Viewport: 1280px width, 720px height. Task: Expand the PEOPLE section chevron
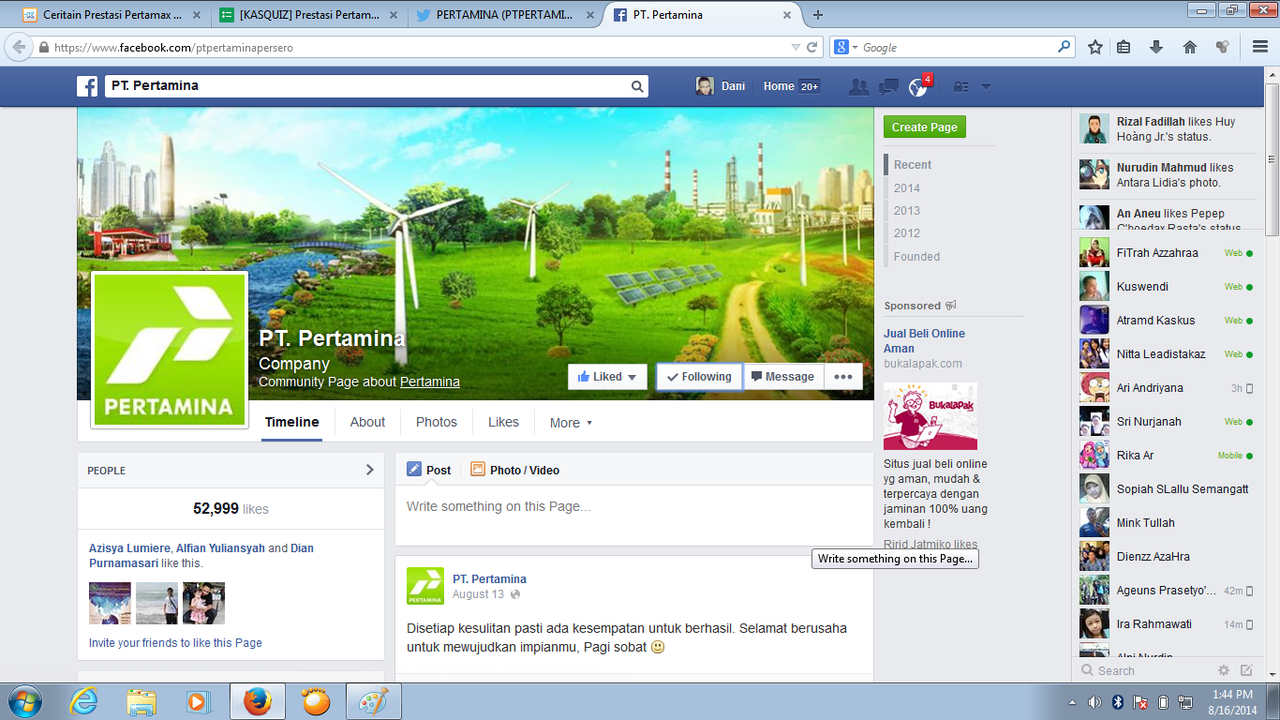(370, 470)
